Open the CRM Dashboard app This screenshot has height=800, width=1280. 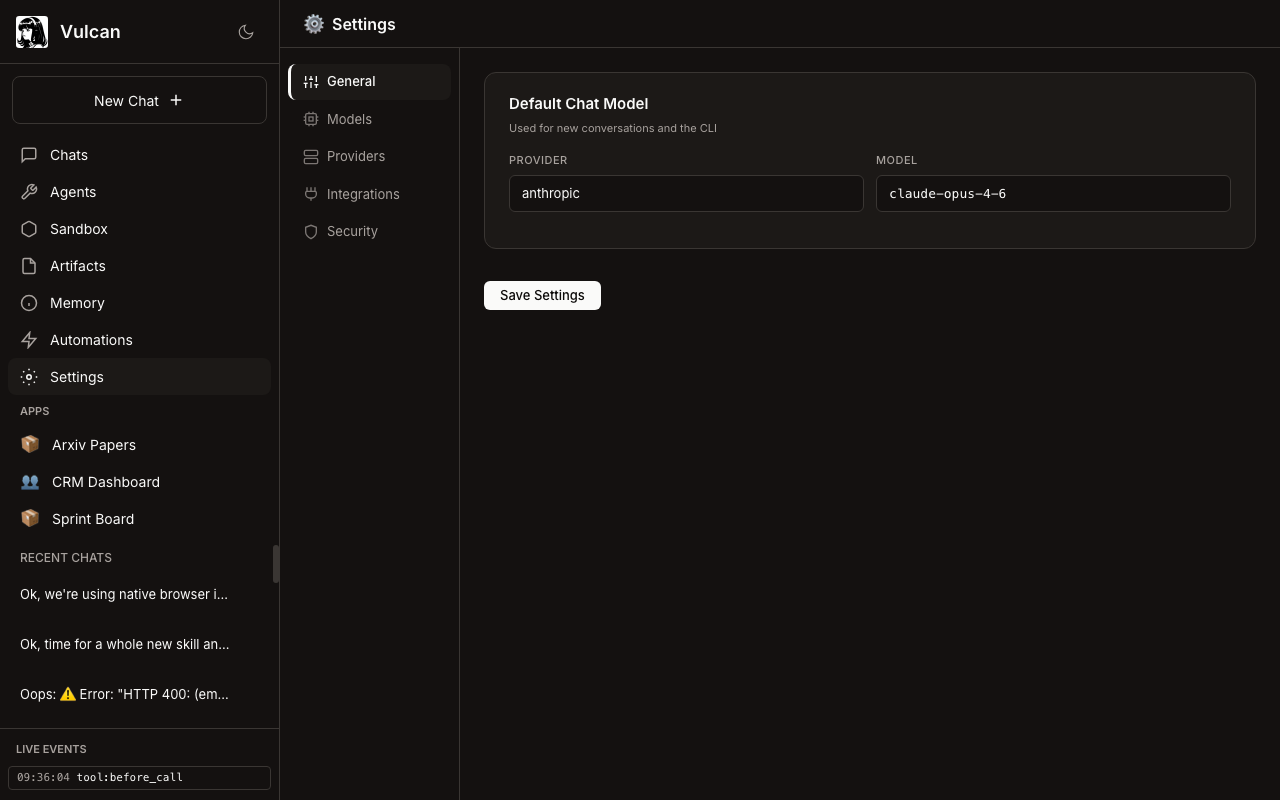(x=105, y=482)
